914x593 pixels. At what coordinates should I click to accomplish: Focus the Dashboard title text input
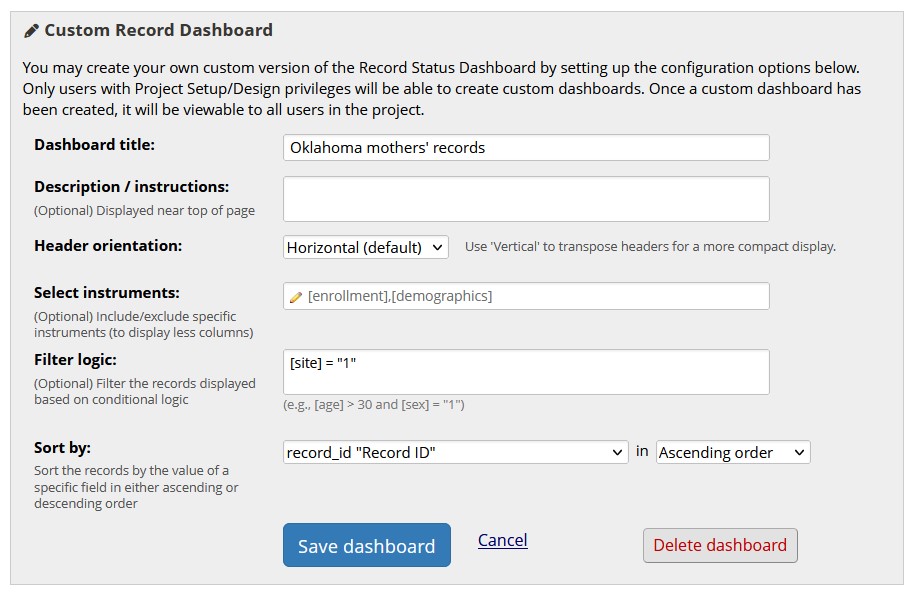pos(526,148)
